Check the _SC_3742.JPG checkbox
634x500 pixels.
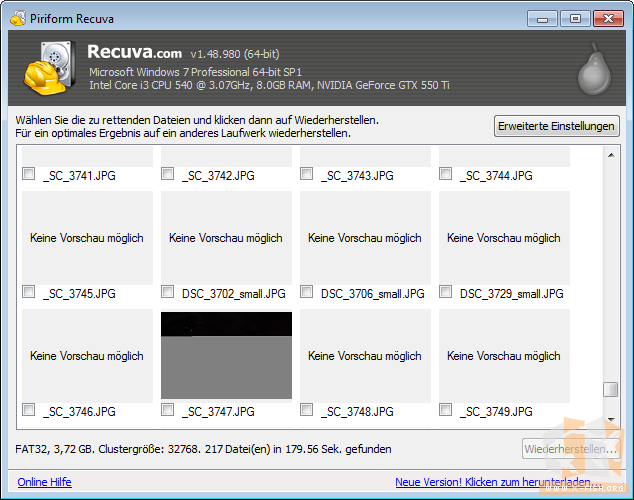(167, 174)
